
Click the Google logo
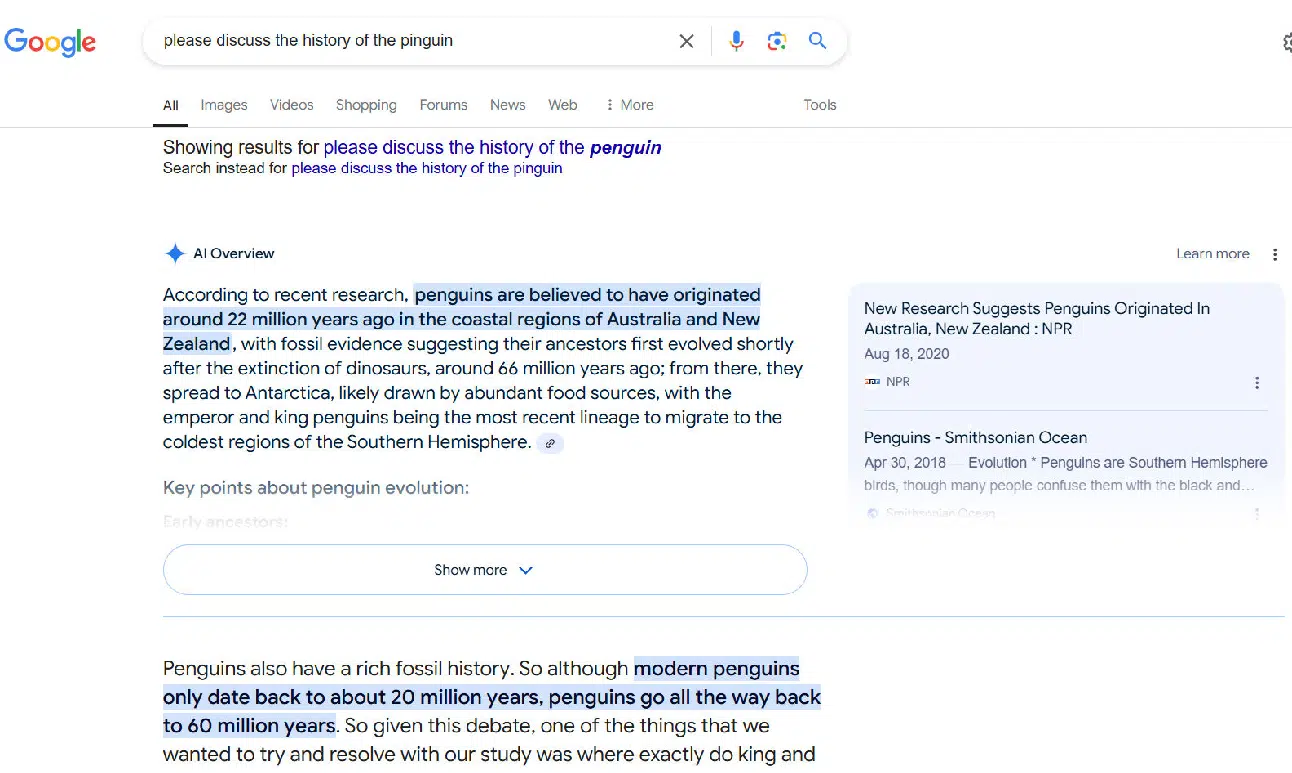(x=50, y=41)
